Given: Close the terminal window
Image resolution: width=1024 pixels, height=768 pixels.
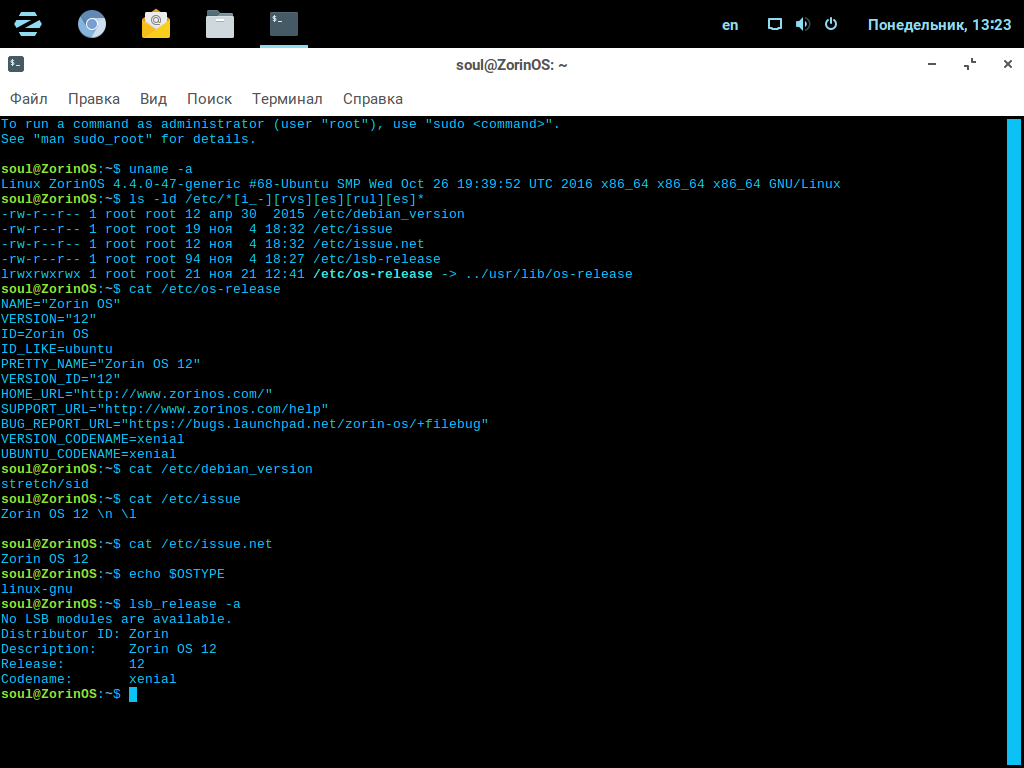Looking at the screenshot, I should pos(1008,64).
